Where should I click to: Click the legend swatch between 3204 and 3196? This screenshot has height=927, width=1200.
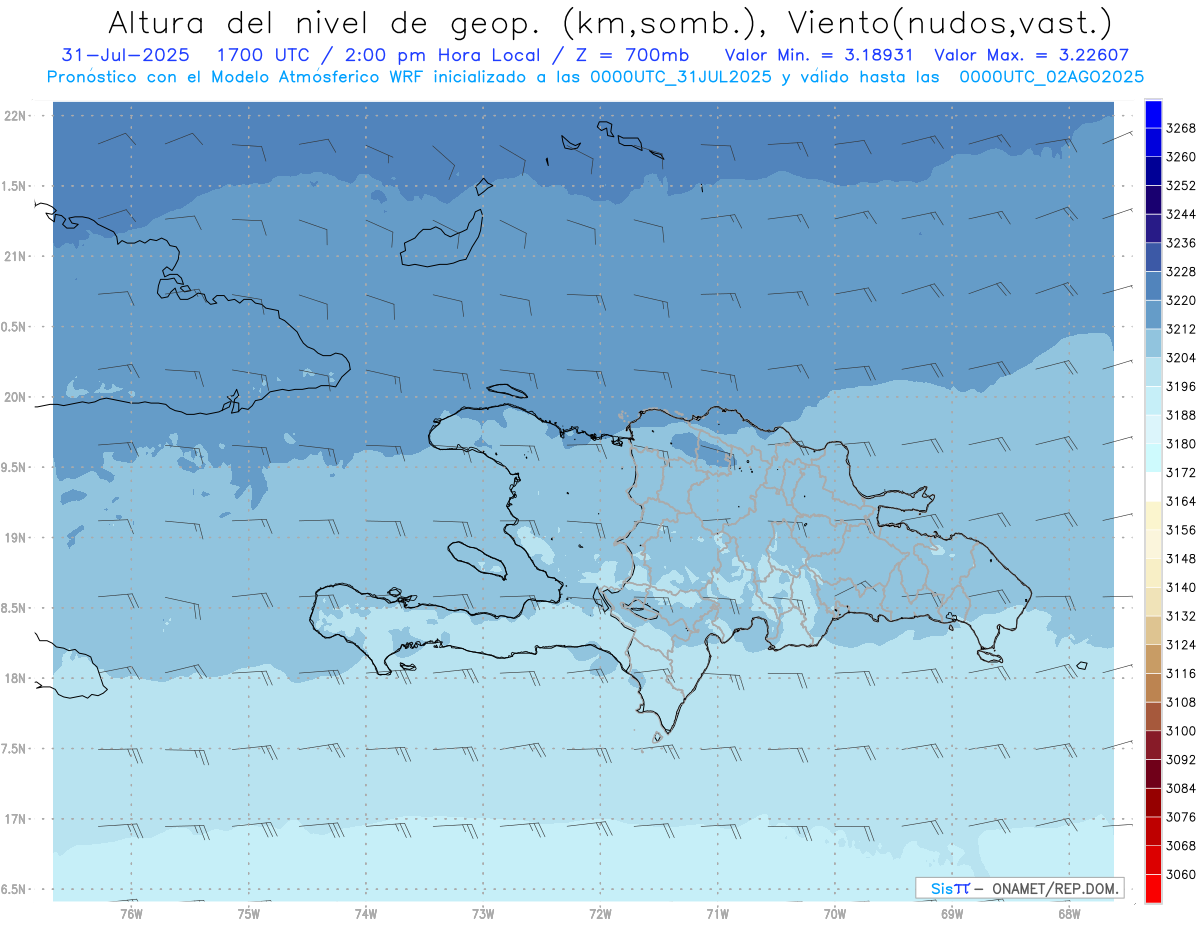[1153, 372]
